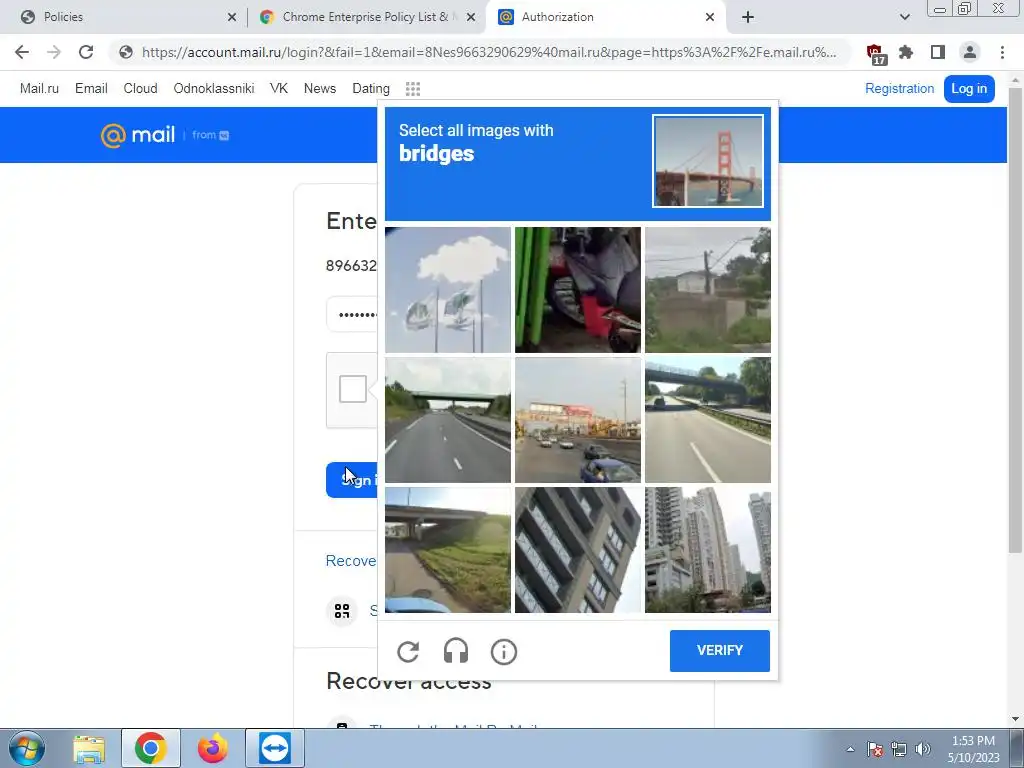Screen dimensions: 1024x768
Task: Select the captcha tile with footbridge over curved road
Action: 708,420
